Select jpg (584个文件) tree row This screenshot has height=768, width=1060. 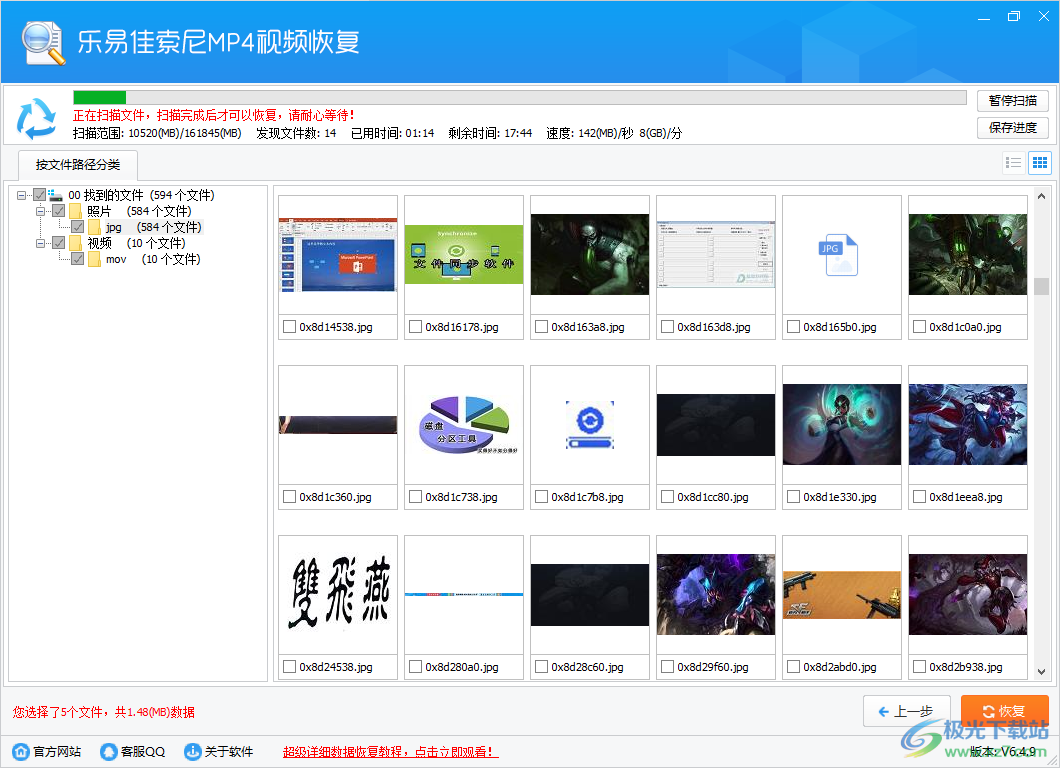pos(153,227)
